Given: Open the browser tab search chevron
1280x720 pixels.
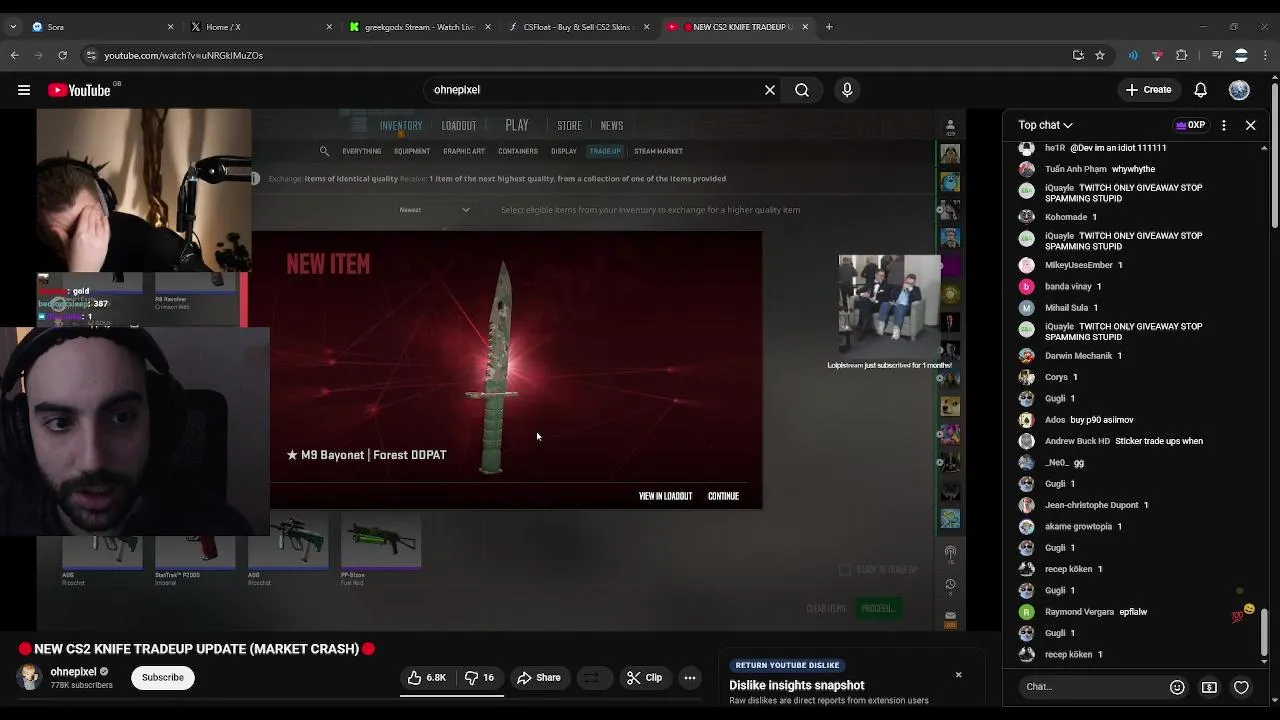Looking at the screenshot, I should [x=14, y=27].
